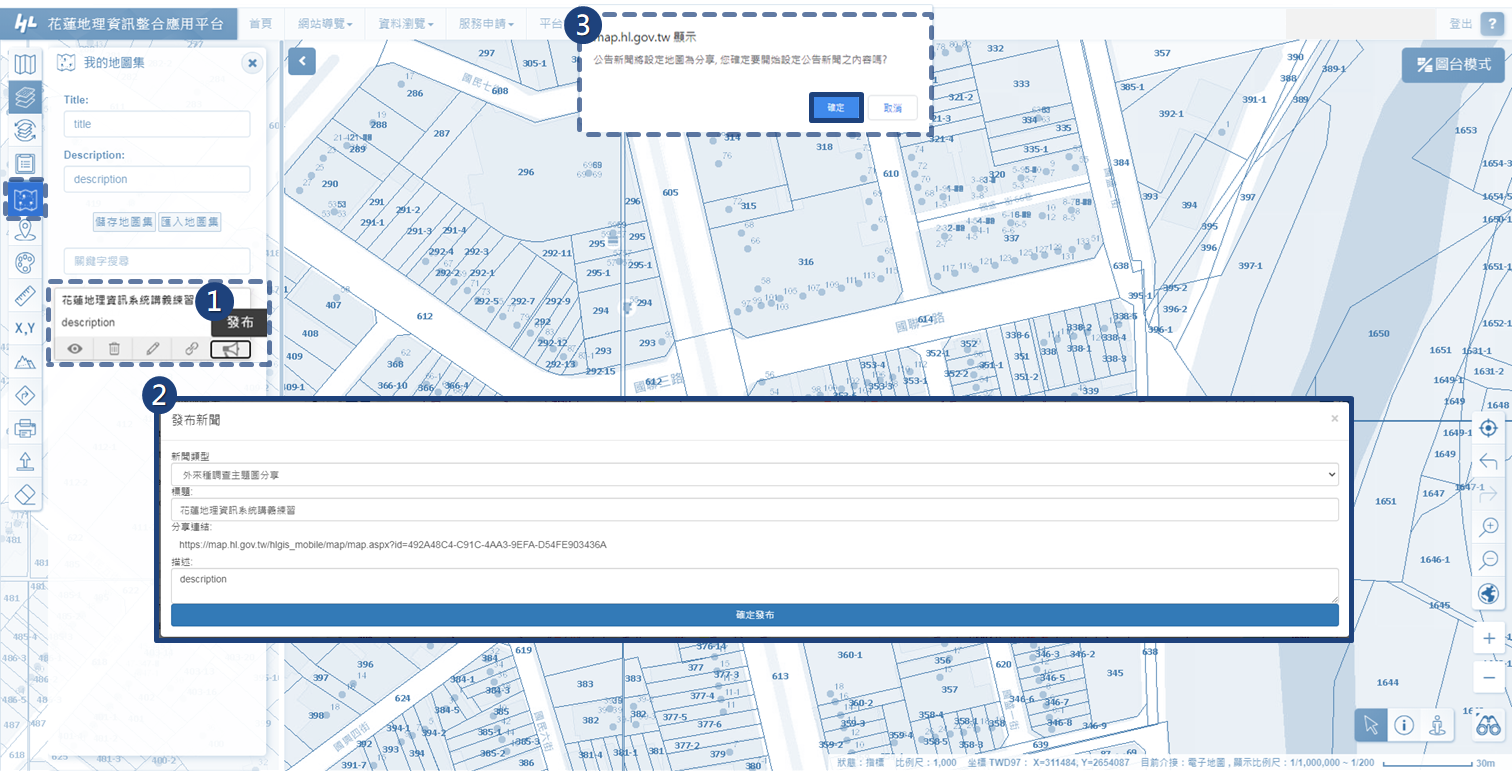Toggle map set visibility with eye icon
The width and height of the screenshot is (1512, 771).
(x=75, y=349)
